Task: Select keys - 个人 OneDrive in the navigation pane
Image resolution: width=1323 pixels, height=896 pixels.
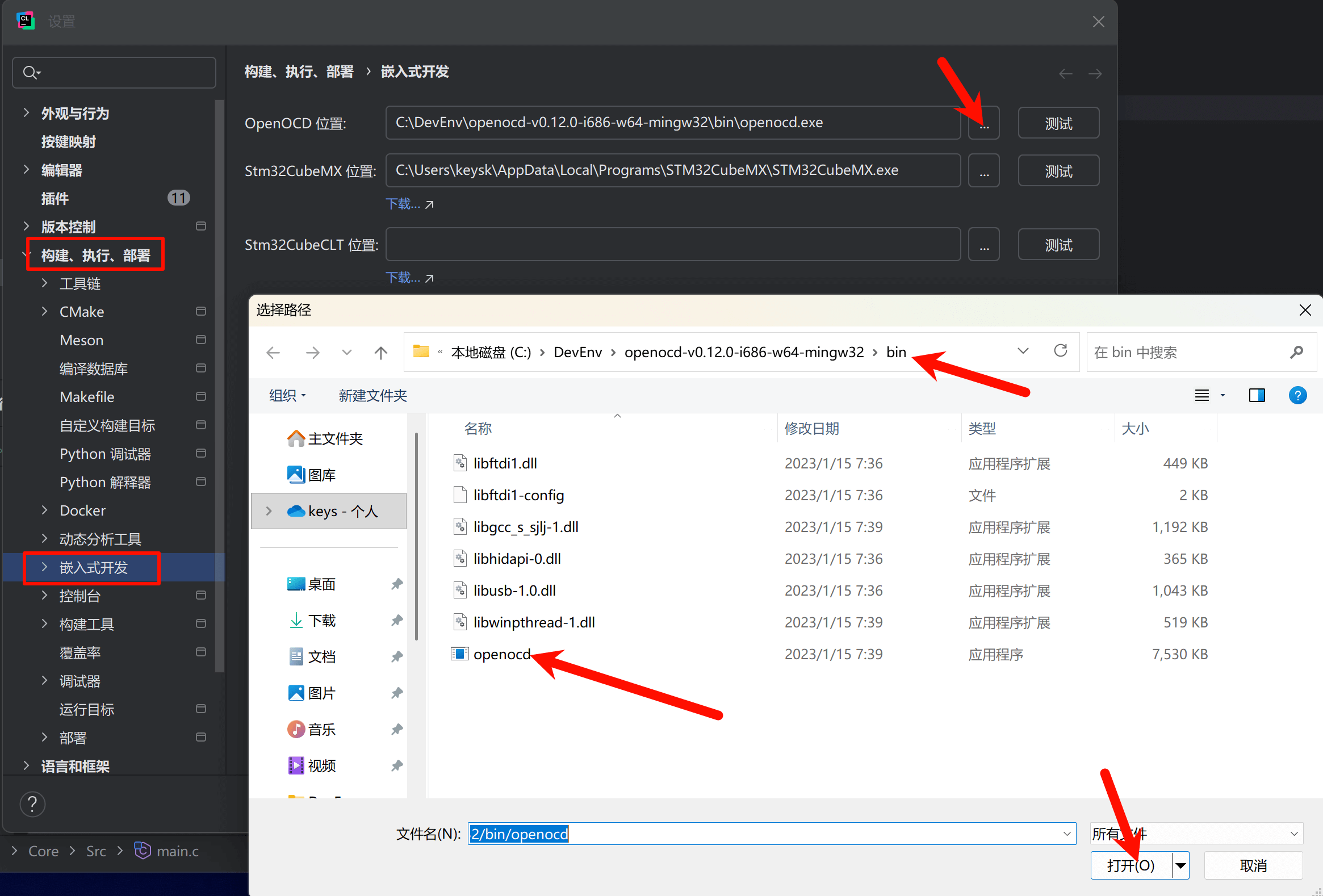Action: coord(342,510)
